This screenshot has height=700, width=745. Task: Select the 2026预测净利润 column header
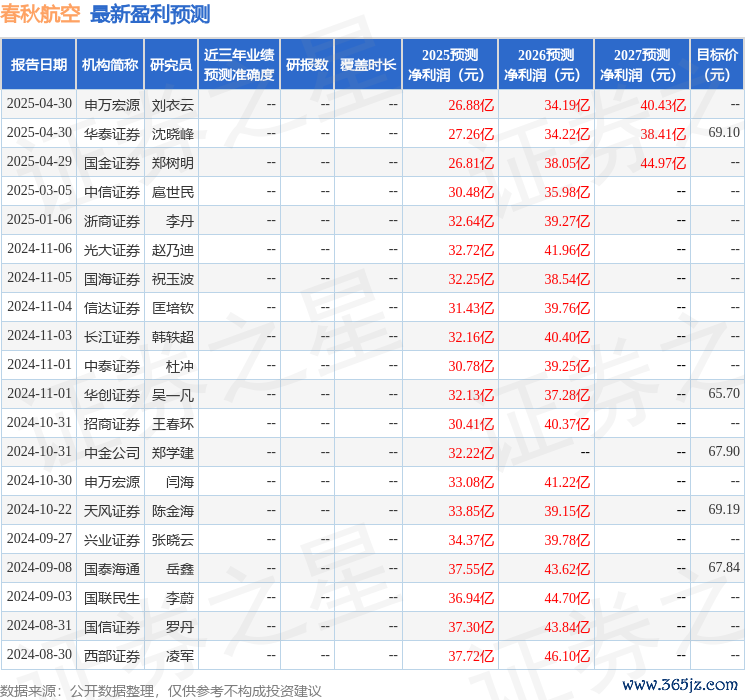546,65
